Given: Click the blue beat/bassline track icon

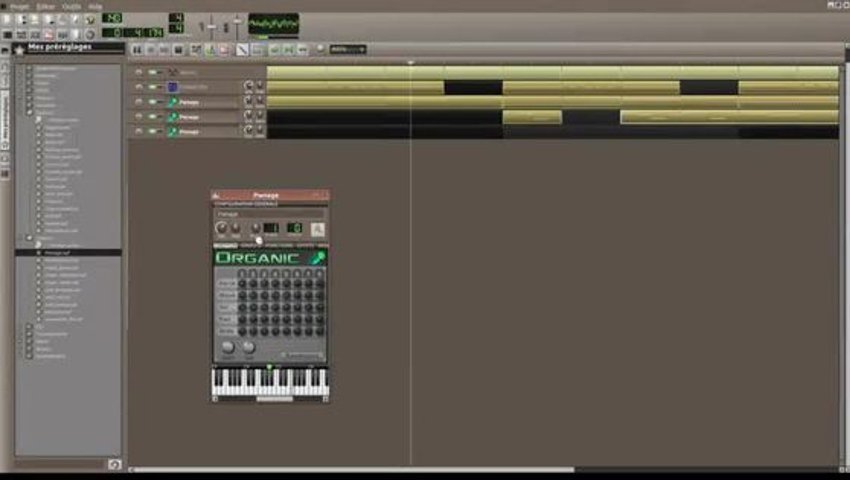Looking at the screenshot, I should [172, 87].
